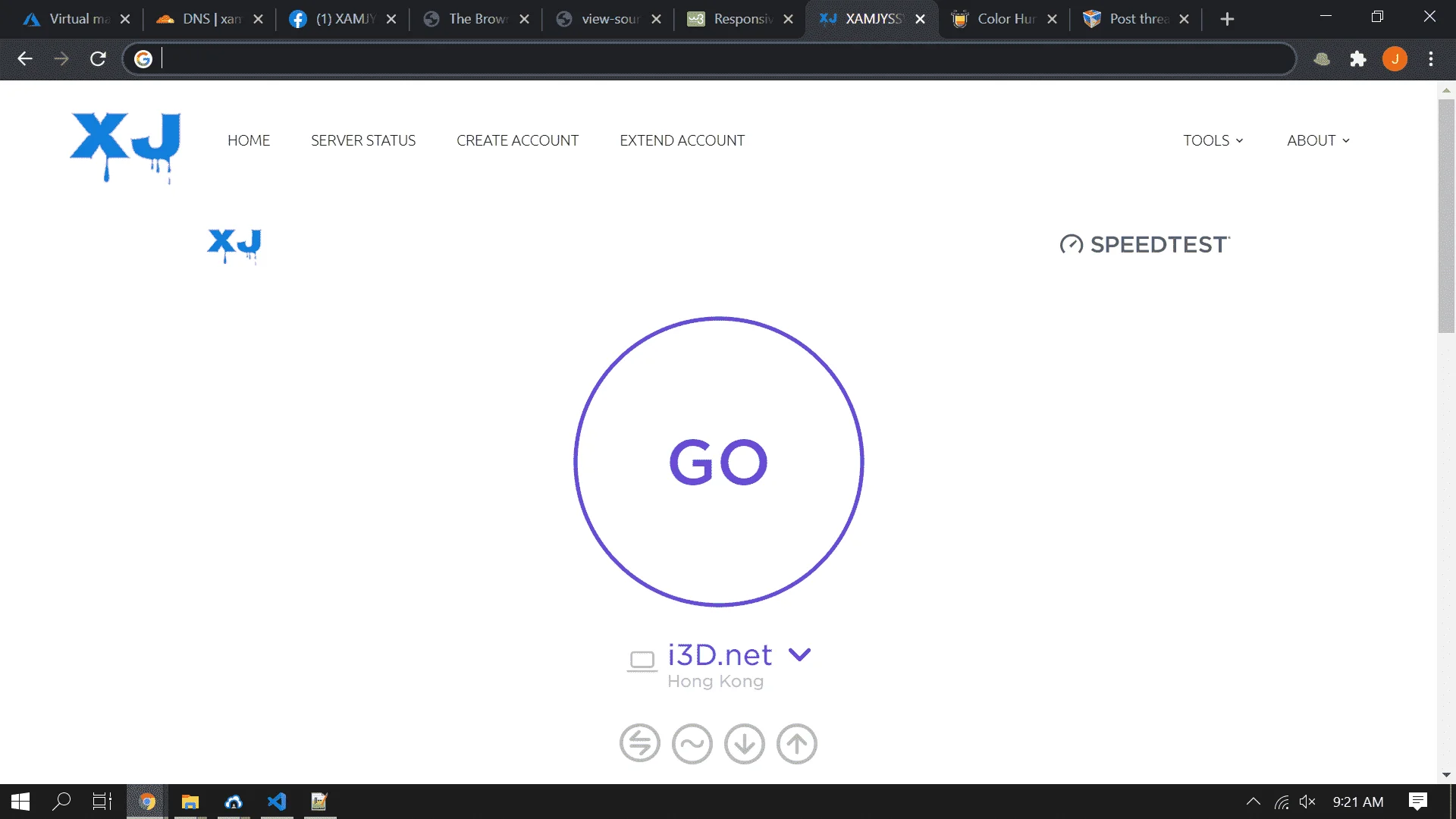This screenshot has height=819, width=1456.
Task: Switch to the Virtual machine tab
Action: click(x=76, y=19)
